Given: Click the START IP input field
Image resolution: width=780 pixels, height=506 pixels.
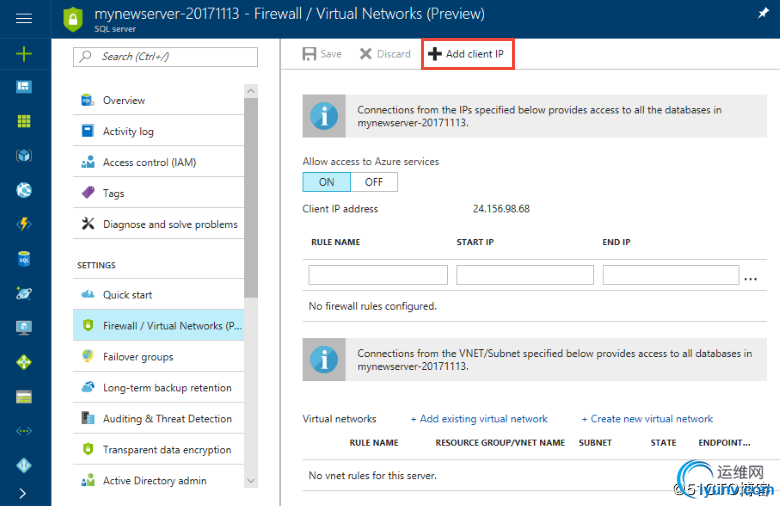Looking at the screenshot, I should [525, 275].
